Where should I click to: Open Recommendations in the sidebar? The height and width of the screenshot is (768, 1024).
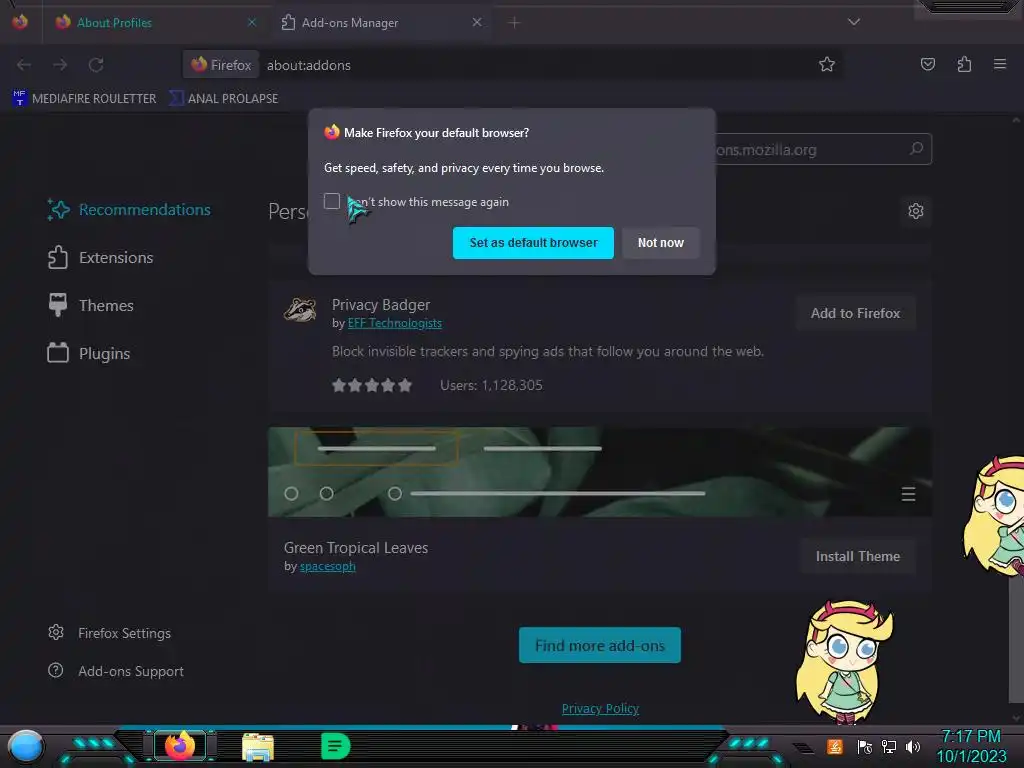click(x=129, y=210)
